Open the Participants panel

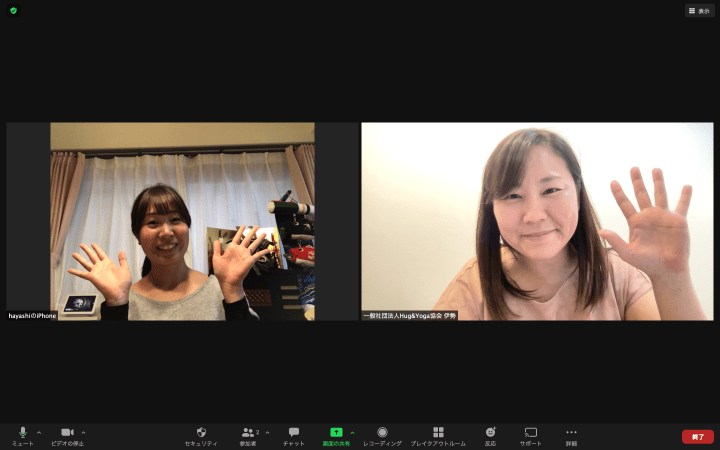248,435
